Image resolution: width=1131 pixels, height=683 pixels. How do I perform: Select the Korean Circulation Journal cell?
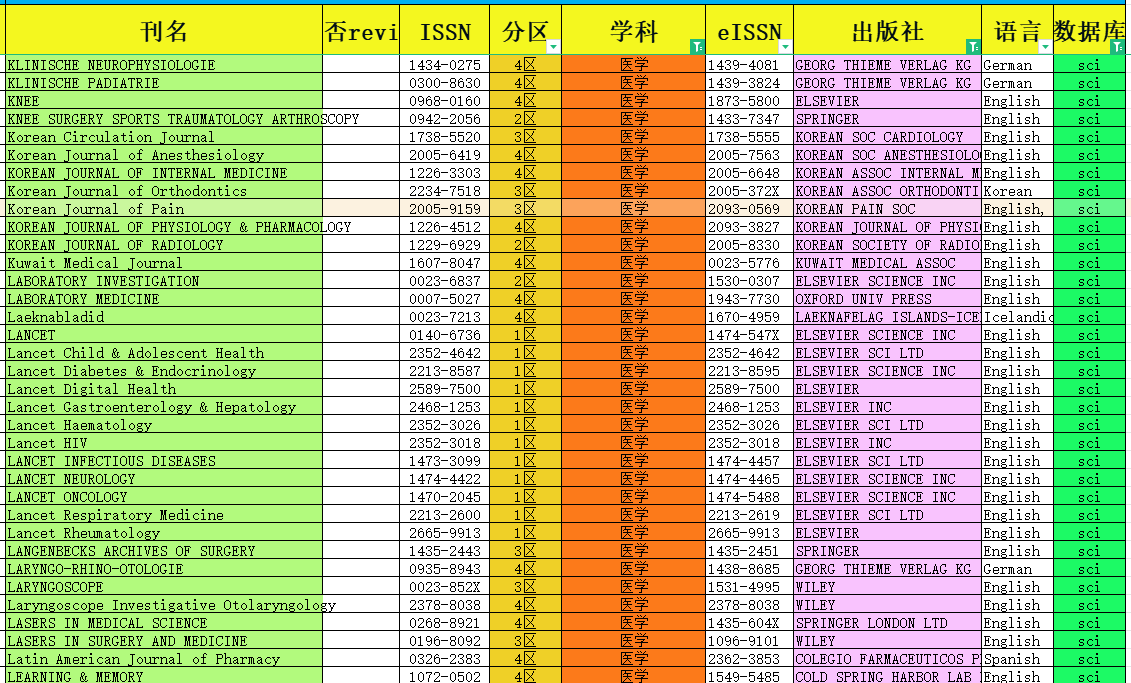click(164, 137)
